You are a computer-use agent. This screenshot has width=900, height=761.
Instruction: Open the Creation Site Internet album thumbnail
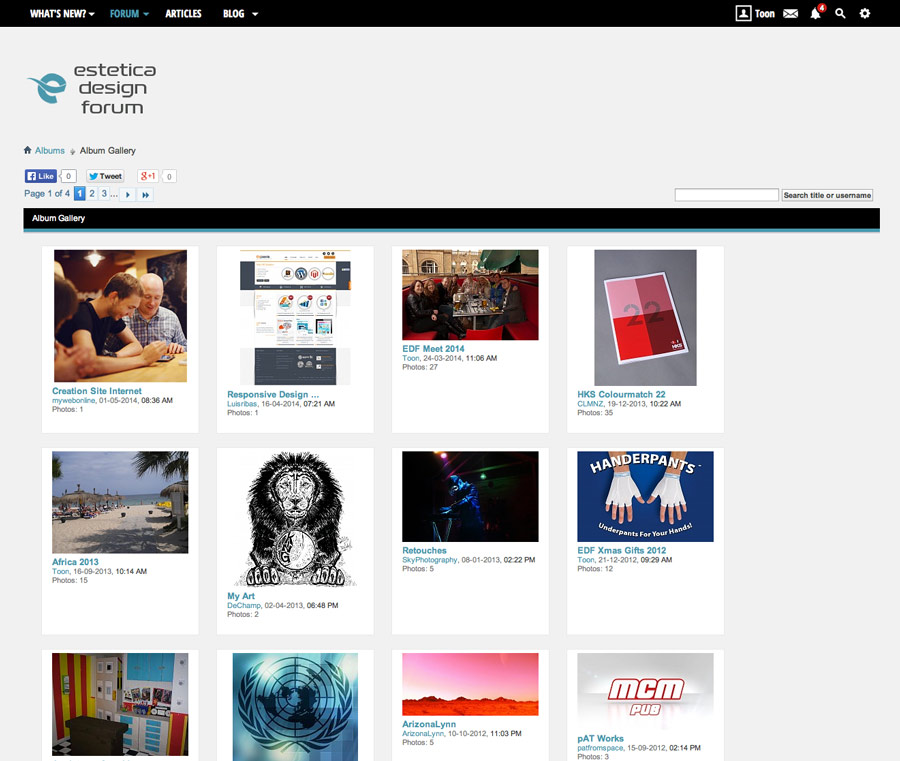[121, 316]
